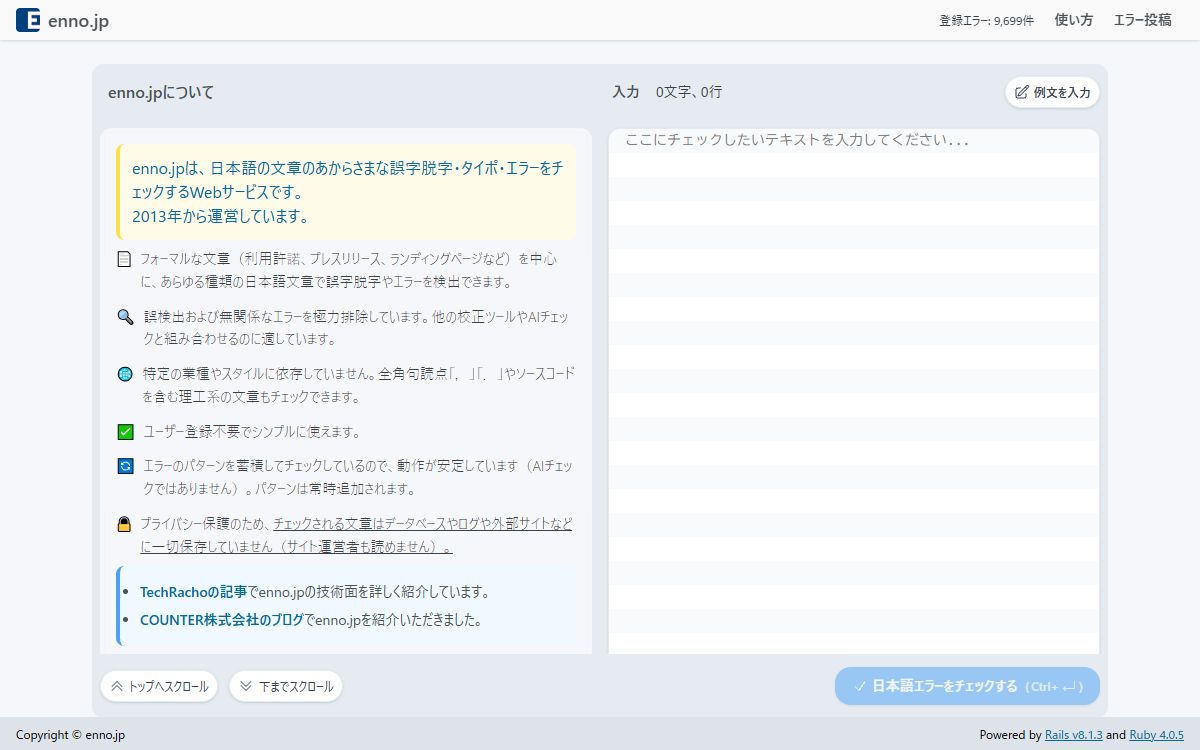1200x750 pixels.
Task: Open the Ruby 4.0.5 footer link
Action: point(1157,735)
